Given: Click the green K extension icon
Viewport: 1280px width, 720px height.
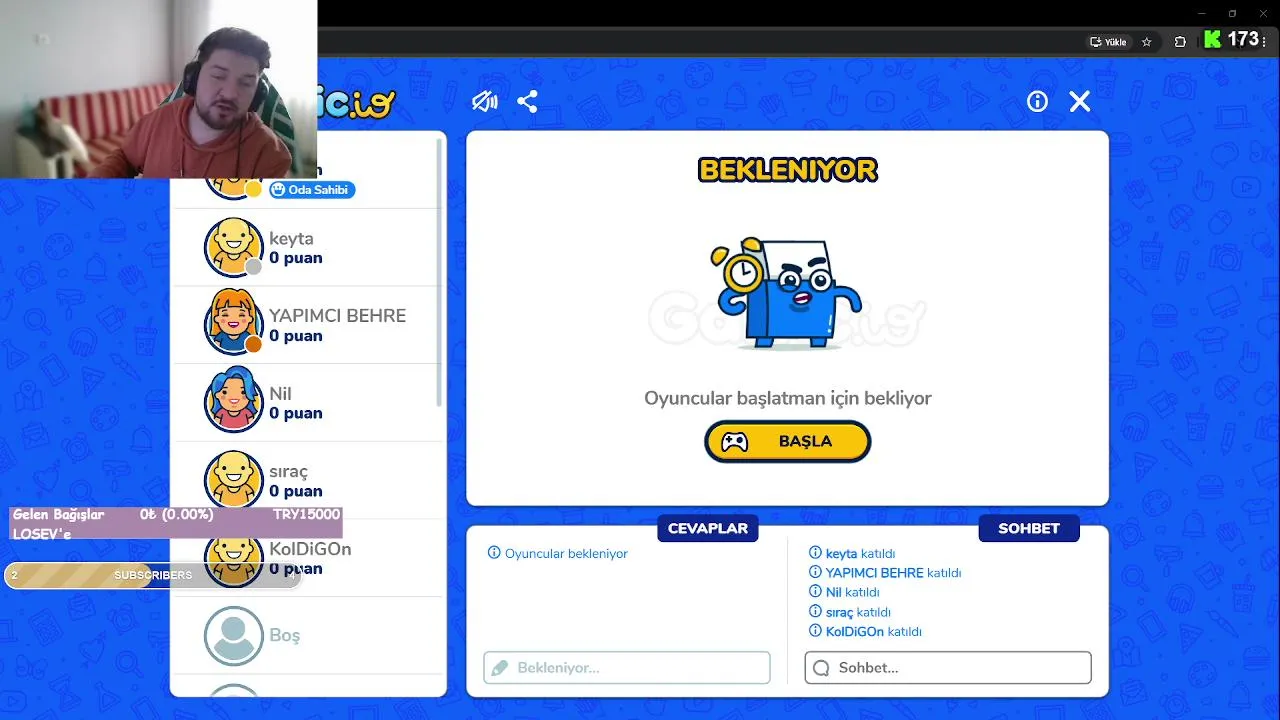Looking at the screenshot, I should (x=1212, y=39).
